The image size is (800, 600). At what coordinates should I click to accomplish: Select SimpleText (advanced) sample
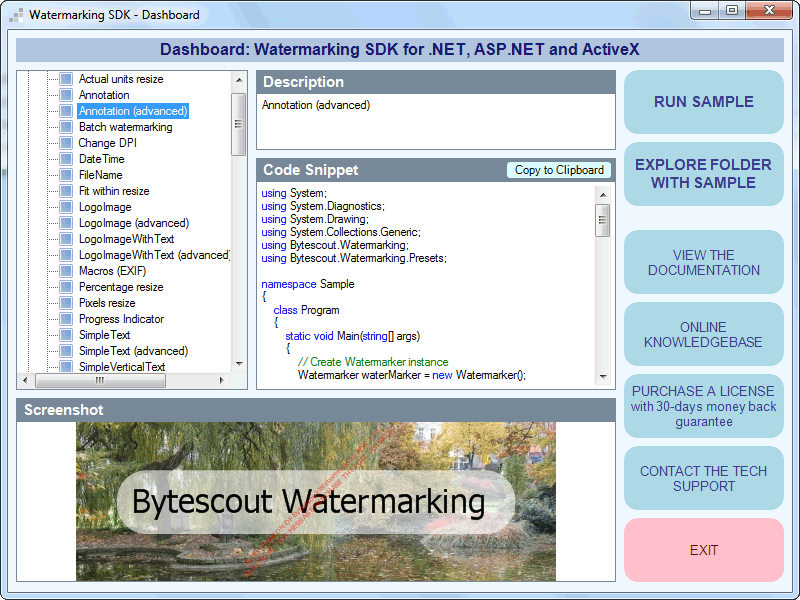(x=134, y=351)
